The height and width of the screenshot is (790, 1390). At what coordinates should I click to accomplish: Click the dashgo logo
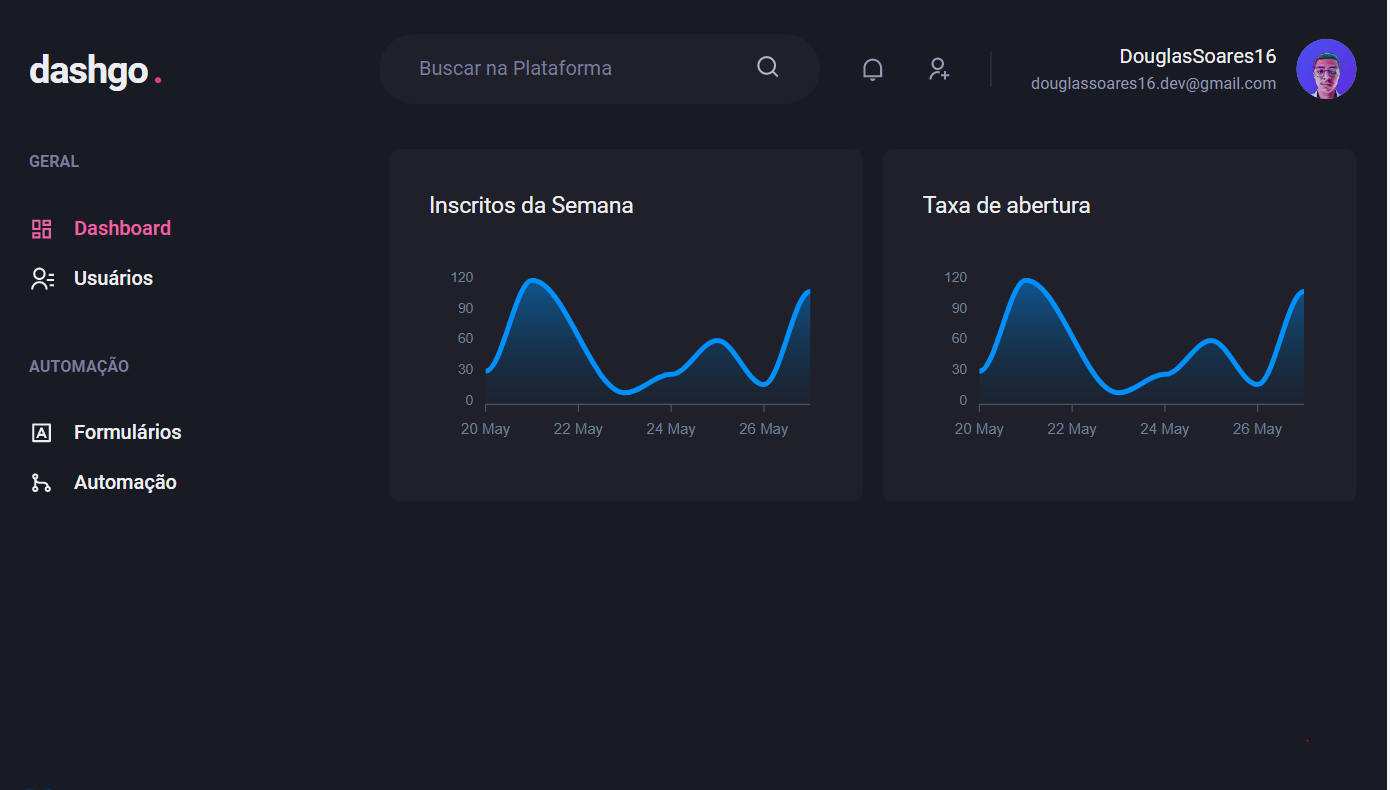point(95,70)
